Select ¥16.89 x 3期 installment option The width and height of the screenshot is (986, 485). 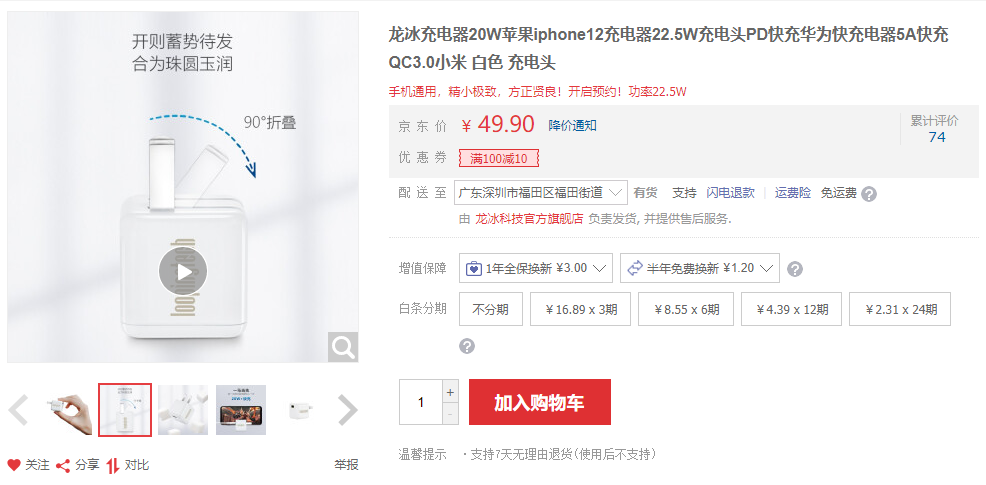(580, 309)
